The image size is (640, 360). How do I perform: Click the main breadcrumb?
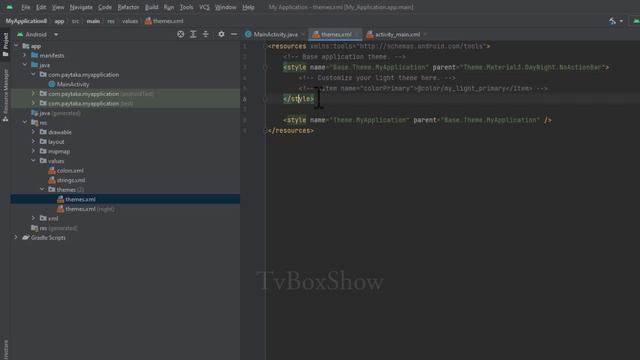(x=93, y=21)
